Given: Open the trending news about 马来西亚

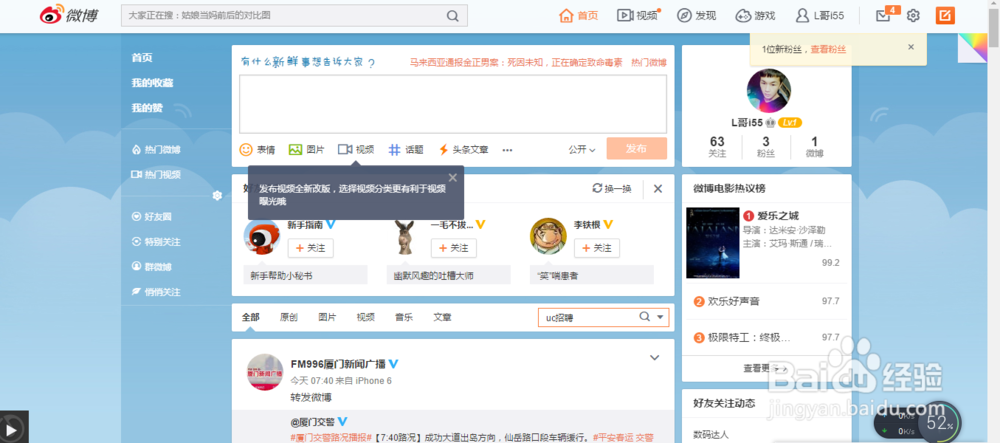Looking at the screenshot, I should tap(515, 62).
